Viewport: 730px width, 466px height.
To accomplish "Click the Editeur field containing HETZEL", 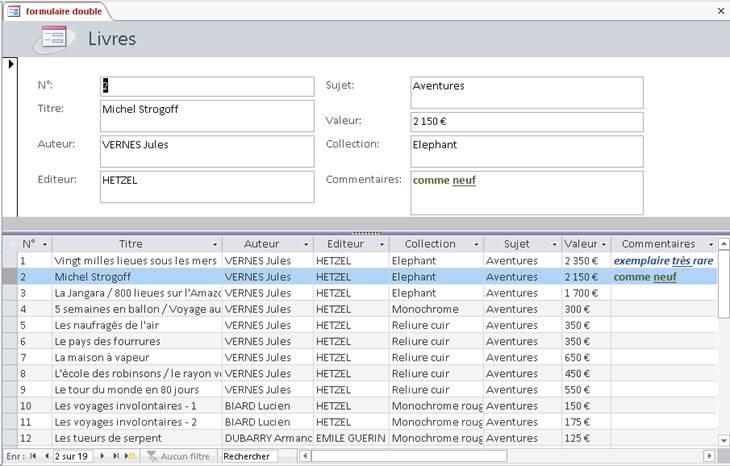I will point(207,187).
